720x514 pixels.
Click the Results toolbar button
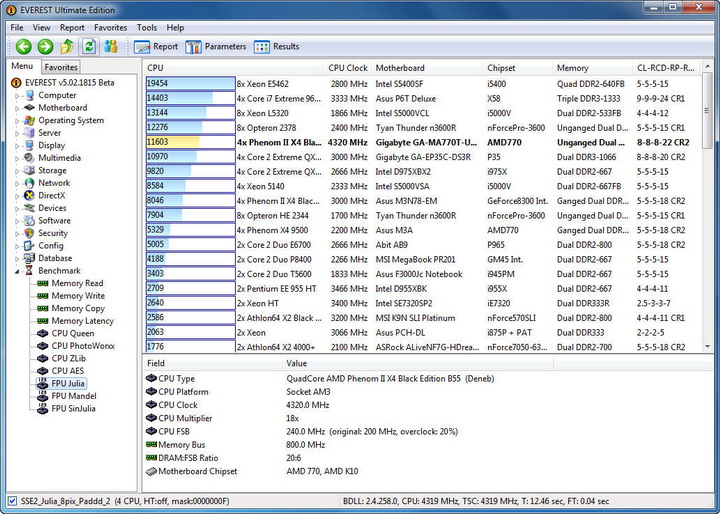(276, 46)
